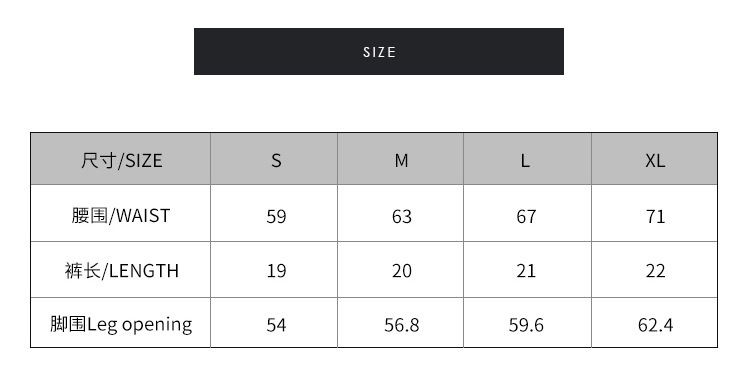Click the S size column header
The image size is (750, 388).
(x=276, y=161)
